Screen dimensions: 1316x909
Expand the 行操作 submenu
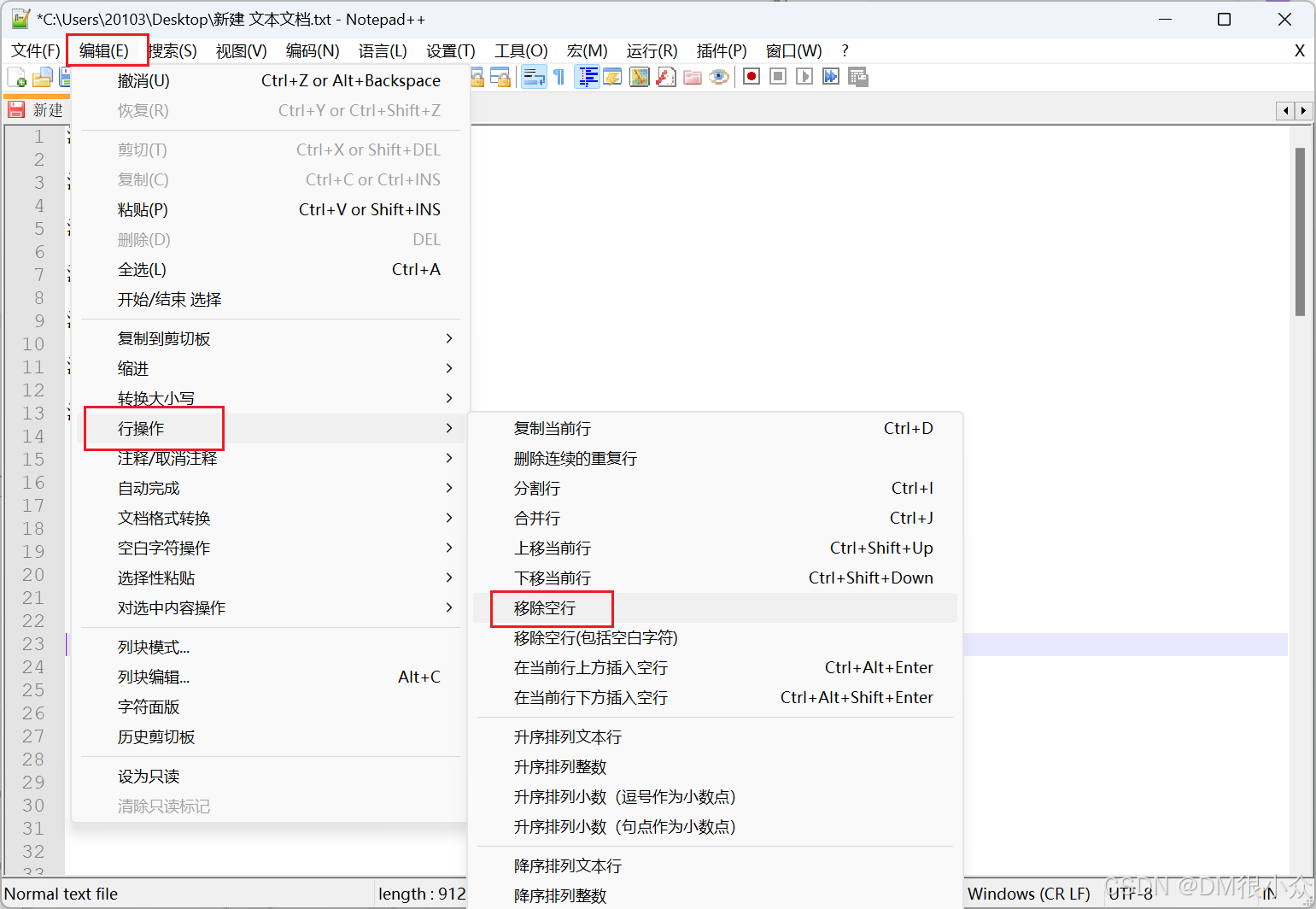tap(271, 428)
